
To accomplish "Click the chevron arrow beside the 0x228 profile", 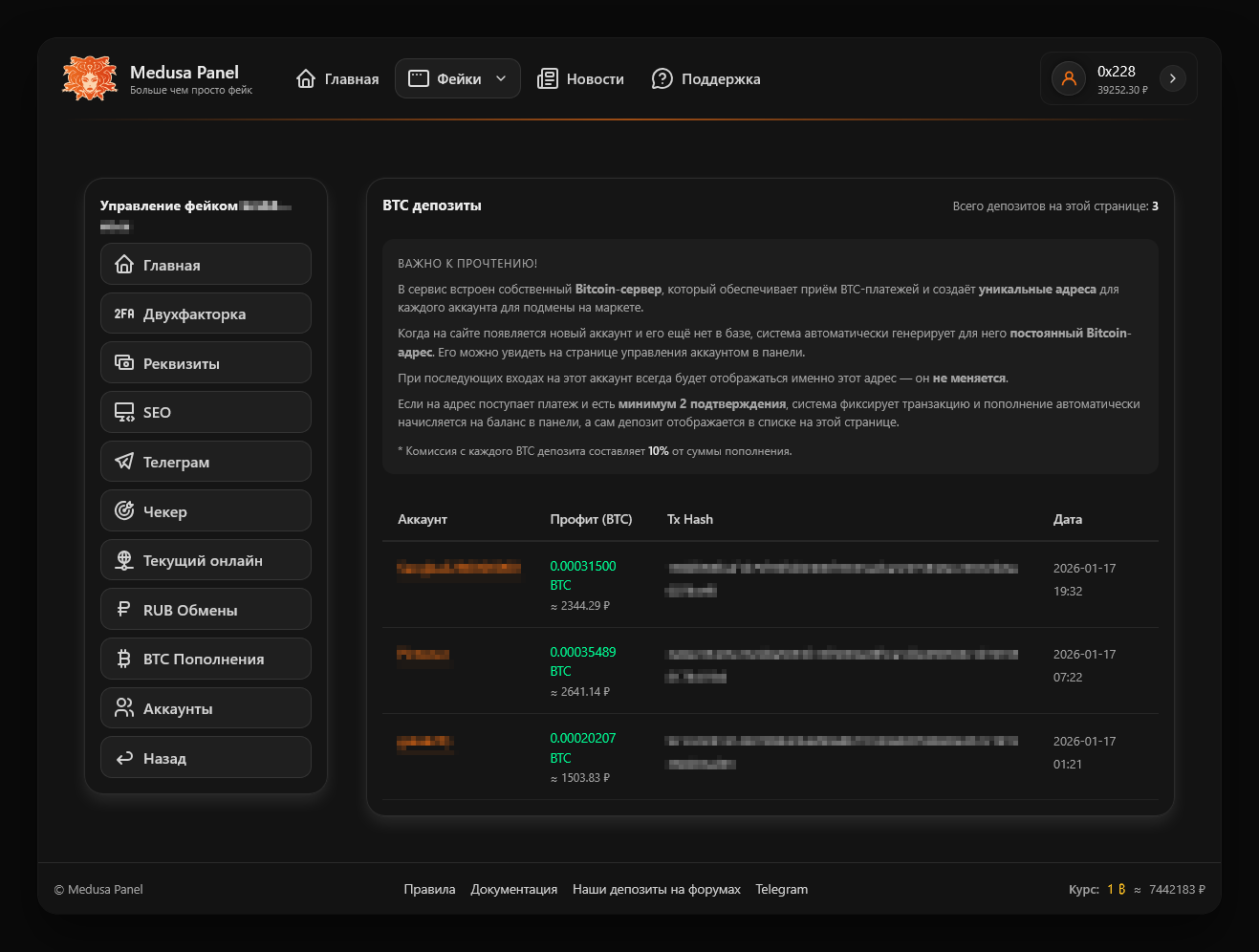I will click(1172, 78).
